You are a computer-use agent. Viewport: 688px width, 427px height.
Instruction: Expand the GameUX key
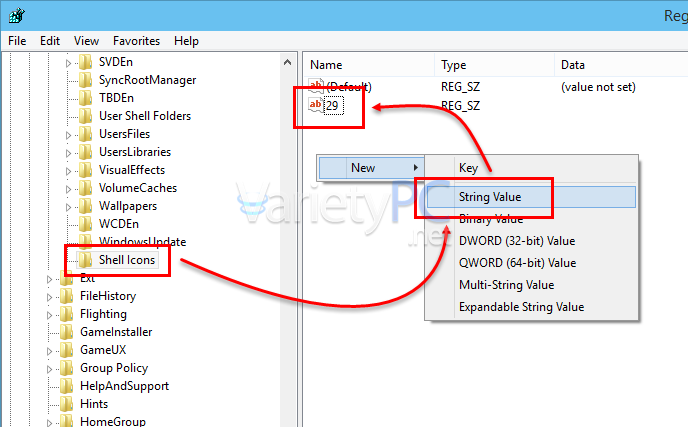(49, 351)
